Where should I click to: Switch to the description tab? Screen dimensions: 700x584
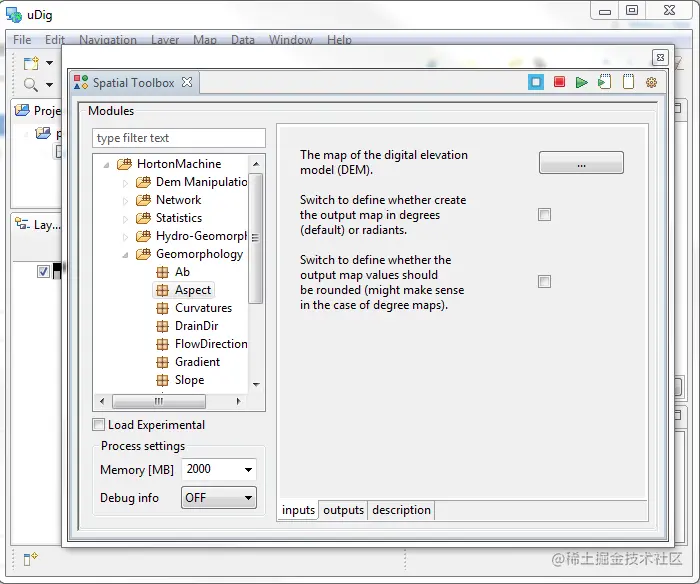pyautogui.click(x=401, y=510)
